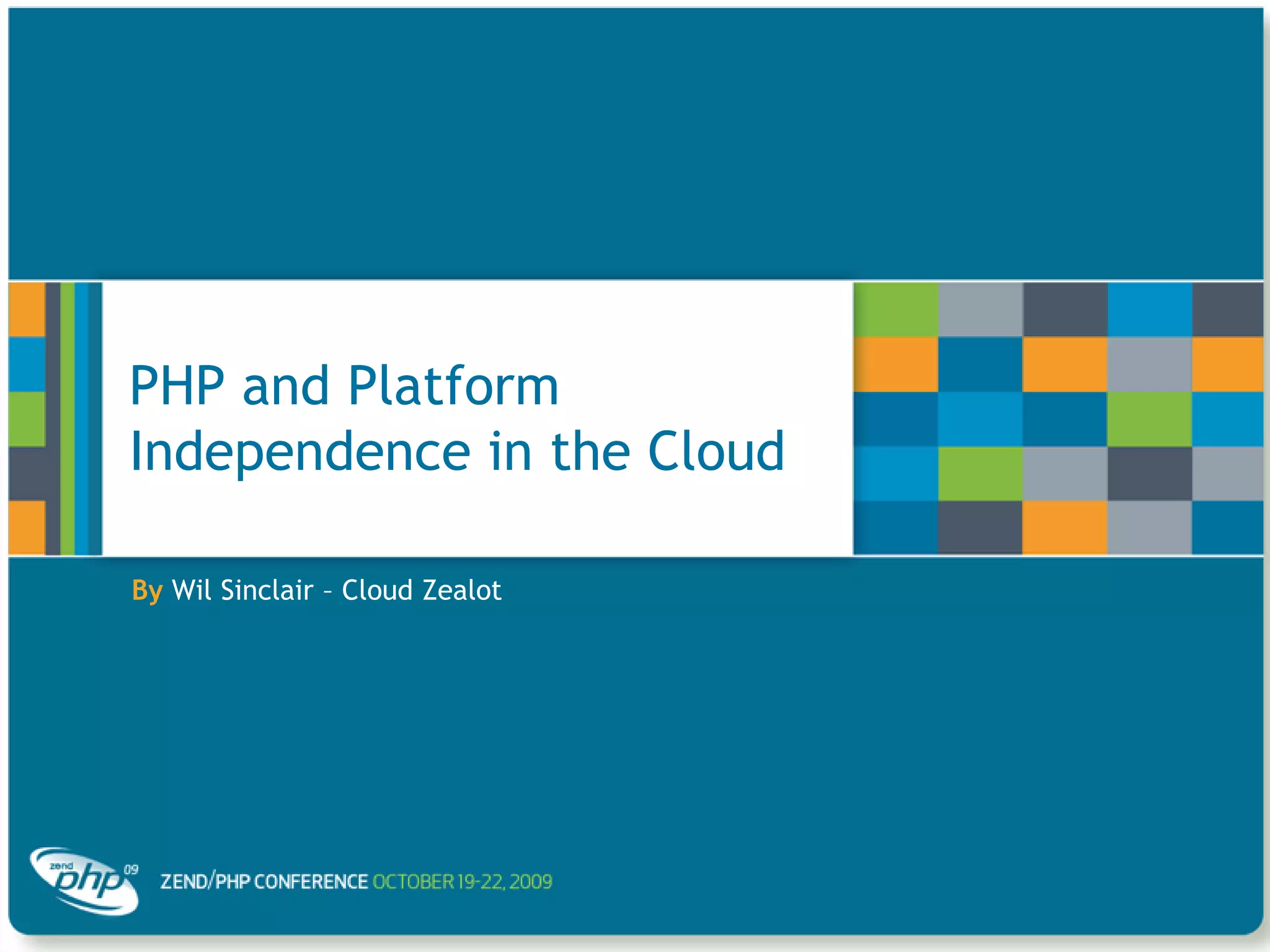Select the "PHP and Platform" title line
The width and height of the screenshot is (1270, 952).
click(344, 386)
